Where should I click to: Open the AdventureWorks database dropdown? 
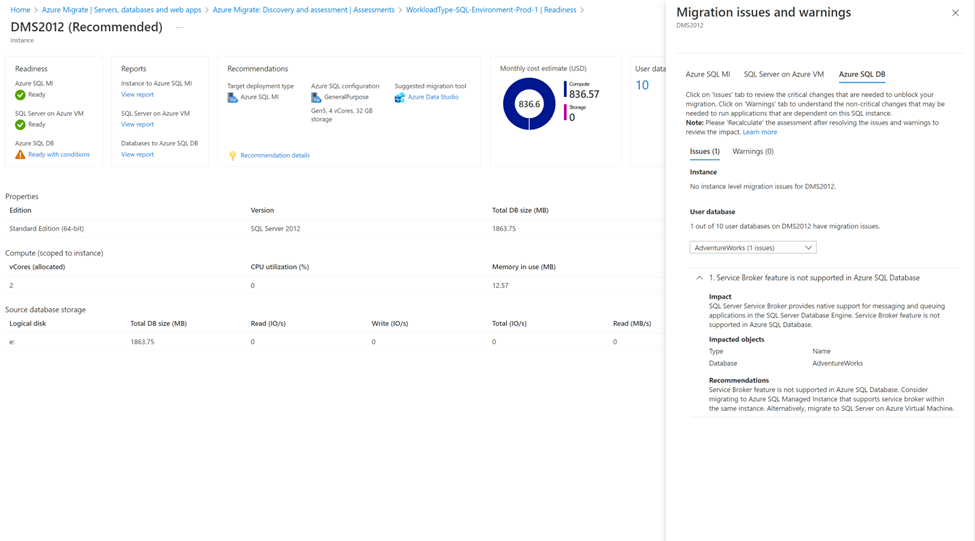(752, 247)
